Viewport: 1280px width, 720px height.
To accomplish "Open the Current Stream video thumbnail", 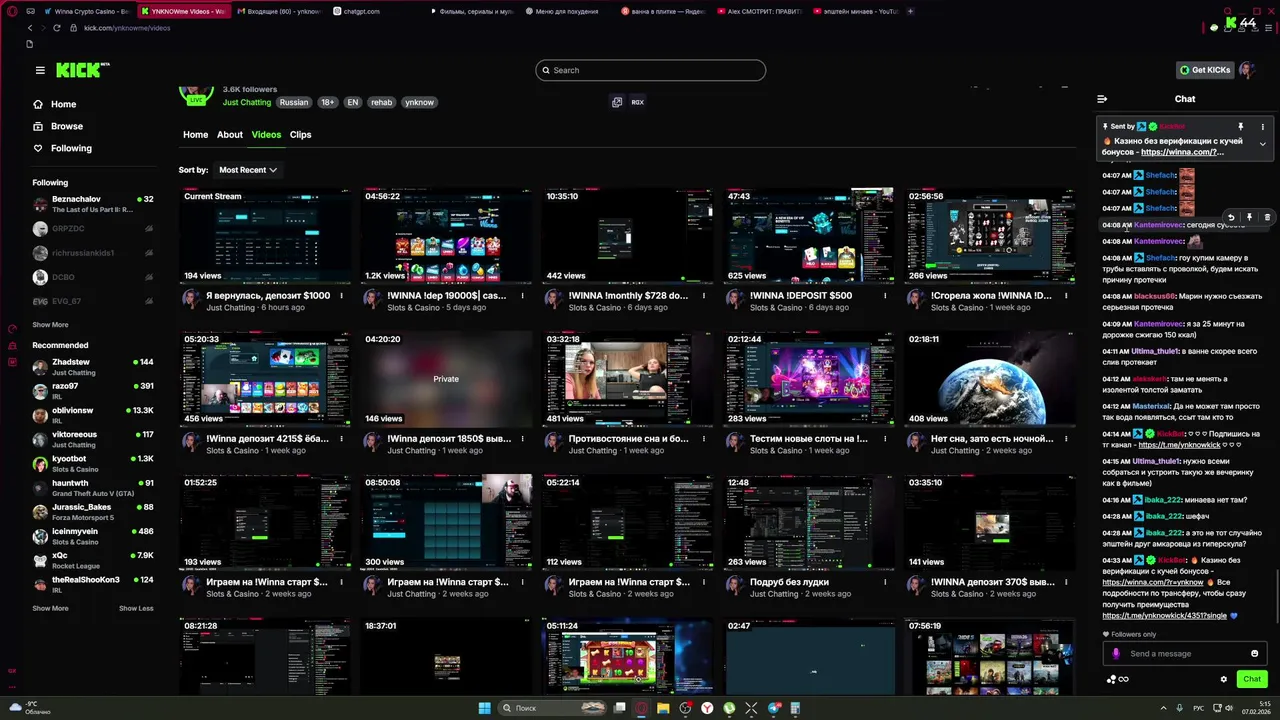I will tap(266, 236).
